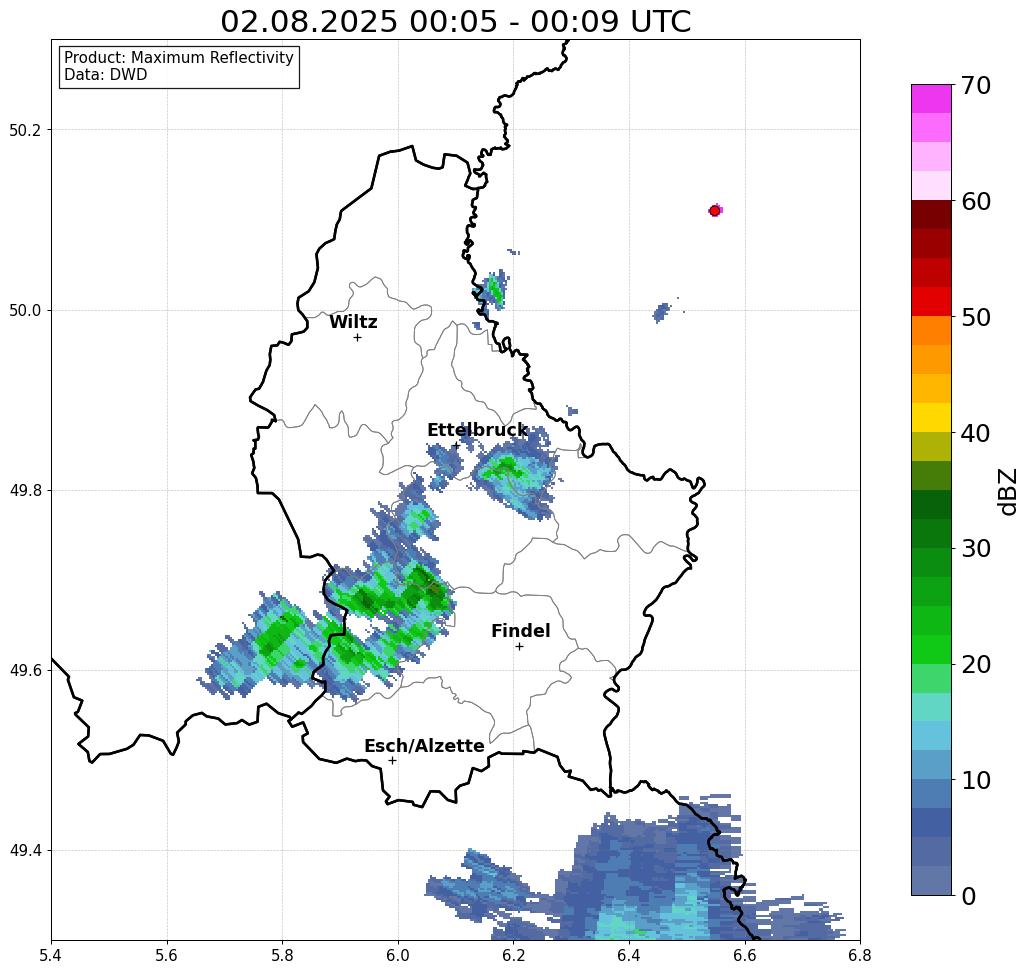Click the 'Esch/Alzette' city label

pos(424,746)
